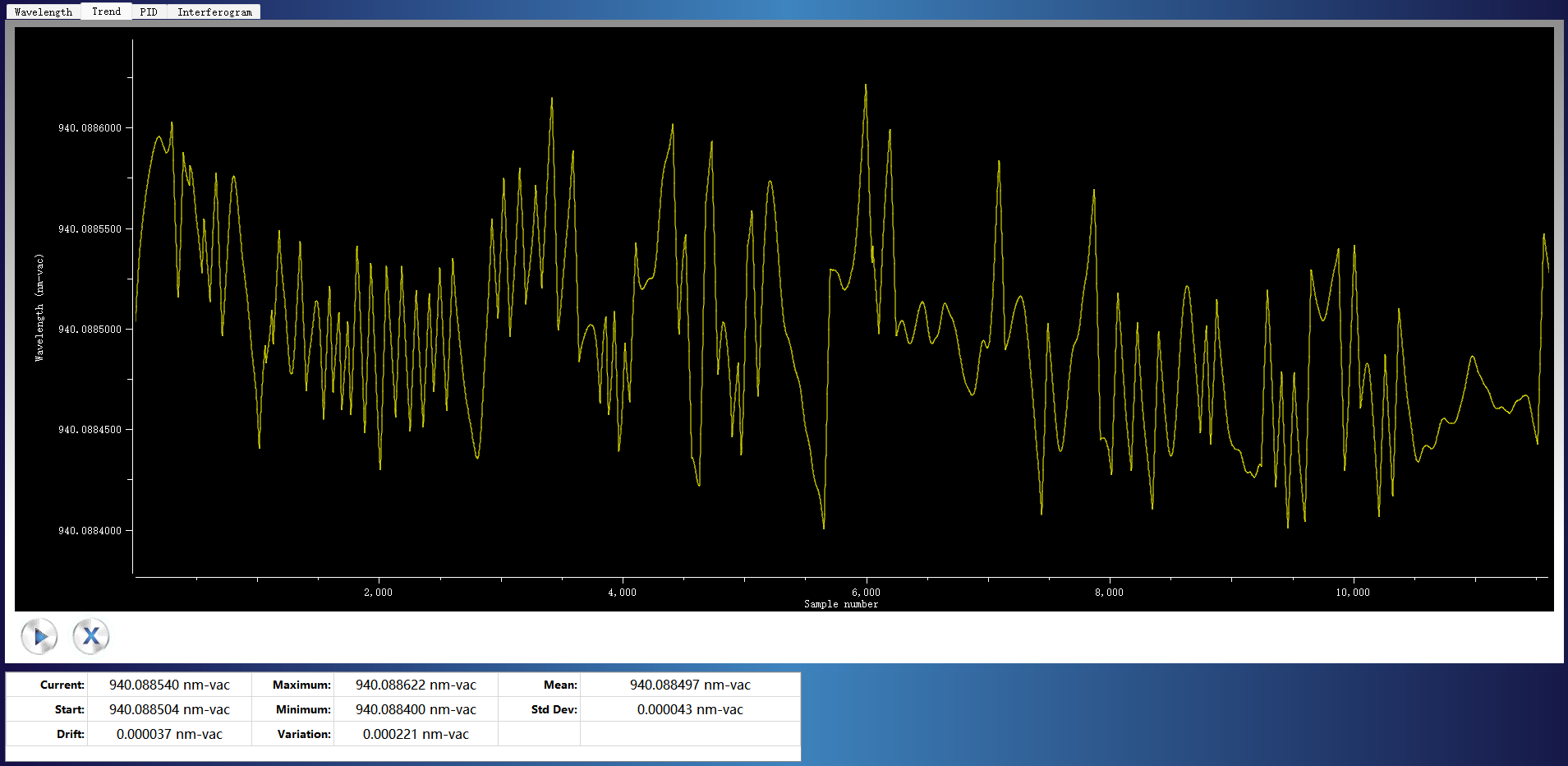The width and height of the screenshot is (1568, 766).
Task: Click the Start value 940.088504 nm-vac
Action: 169,709
